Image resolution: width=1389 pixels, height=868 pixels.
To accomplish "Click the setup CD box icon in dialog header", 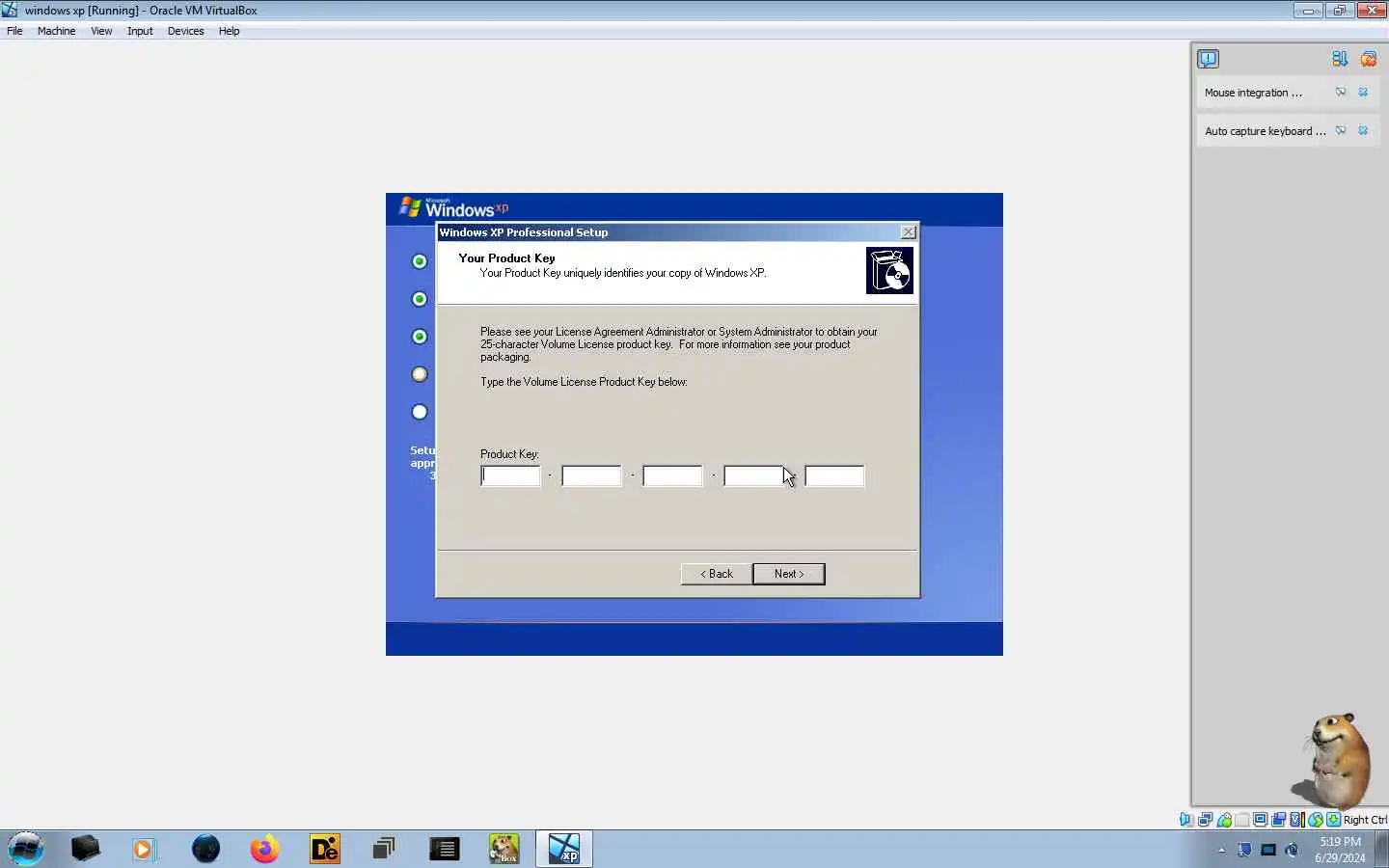I will tap(889, 271).
